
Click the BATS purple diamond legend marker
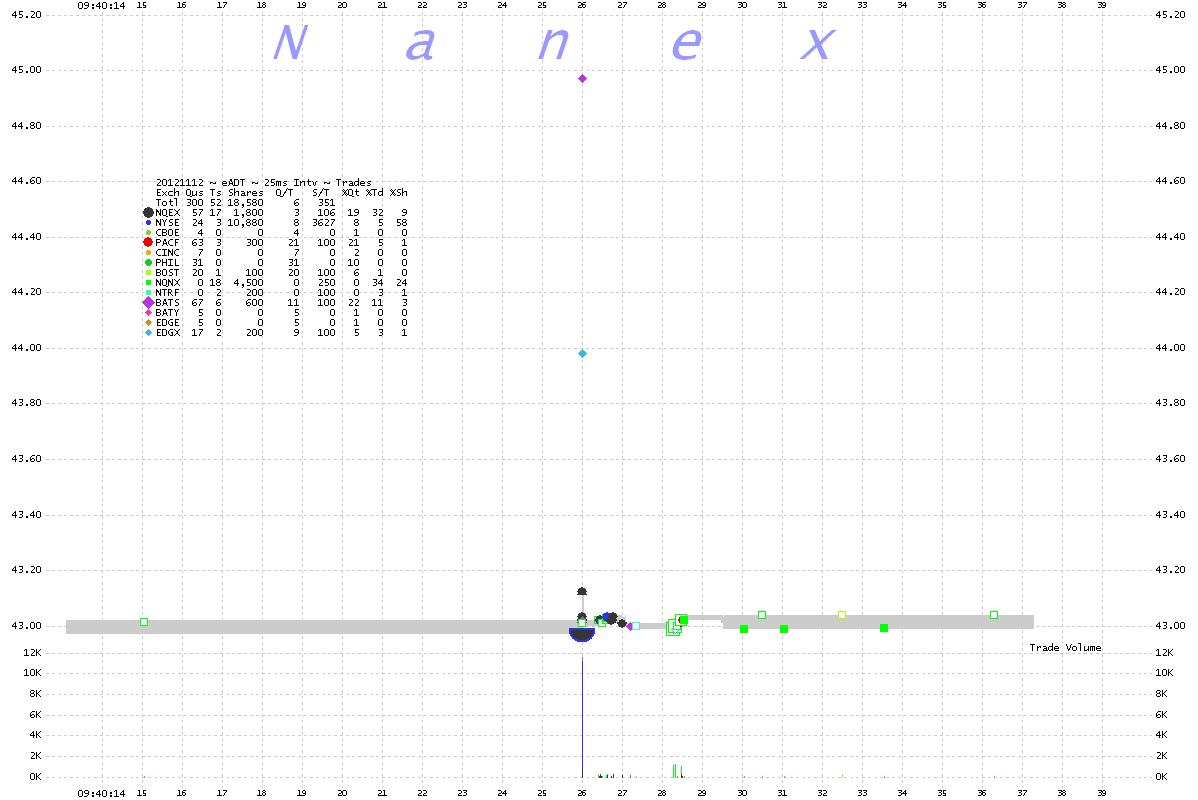[x=148, y=303]
